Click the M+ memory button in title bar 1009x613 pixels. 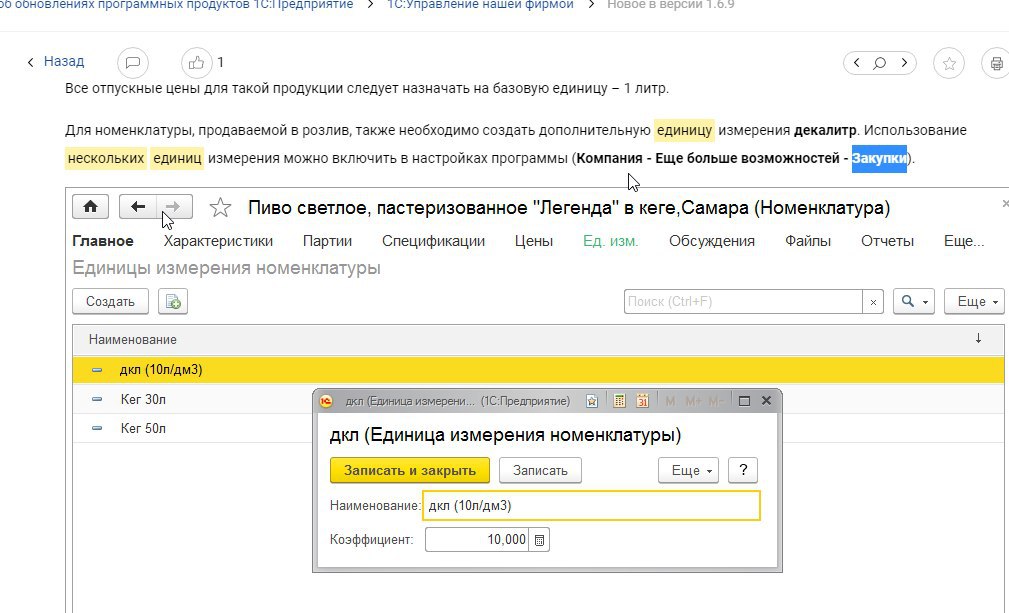click(693, 401)
